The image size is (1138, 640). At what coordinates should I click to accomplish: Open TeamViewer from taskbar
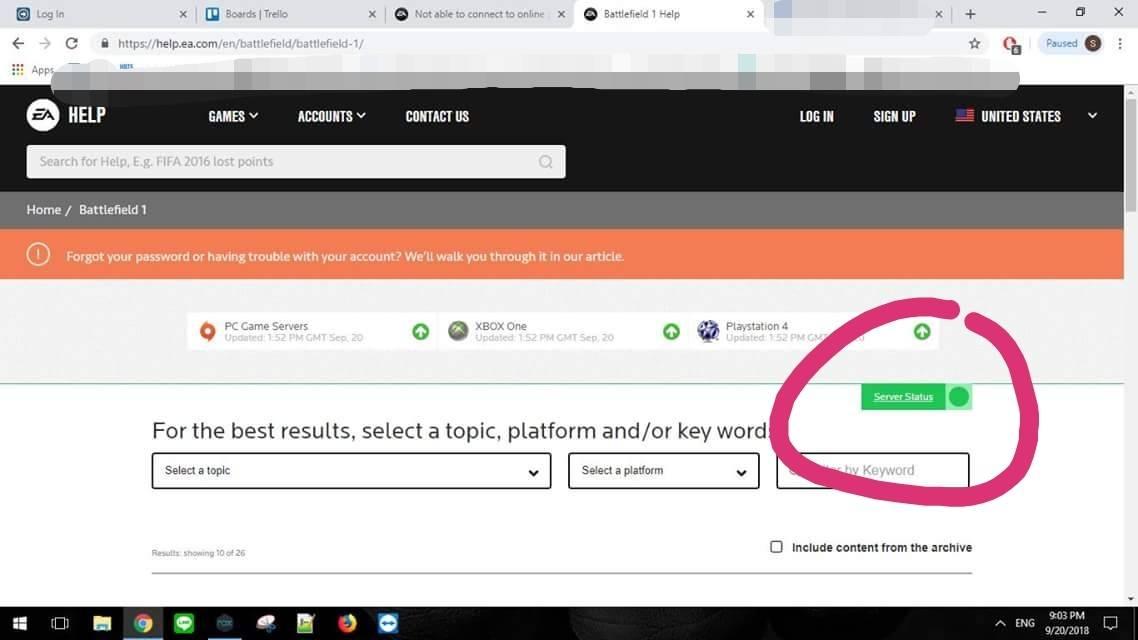point(388,623)
